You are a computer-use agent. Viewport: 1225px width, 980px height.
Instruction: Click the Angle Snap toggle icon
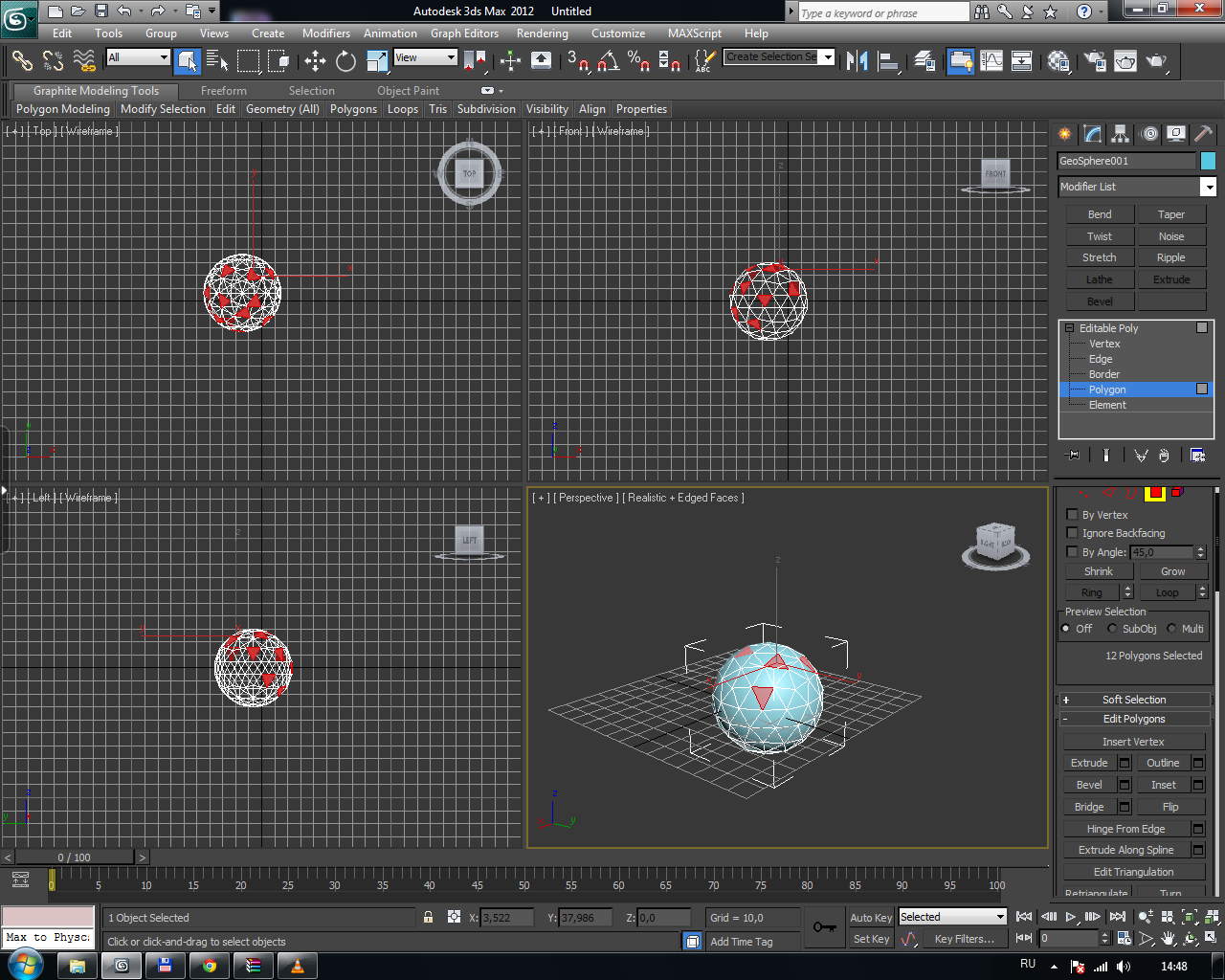tap(608, 61)
